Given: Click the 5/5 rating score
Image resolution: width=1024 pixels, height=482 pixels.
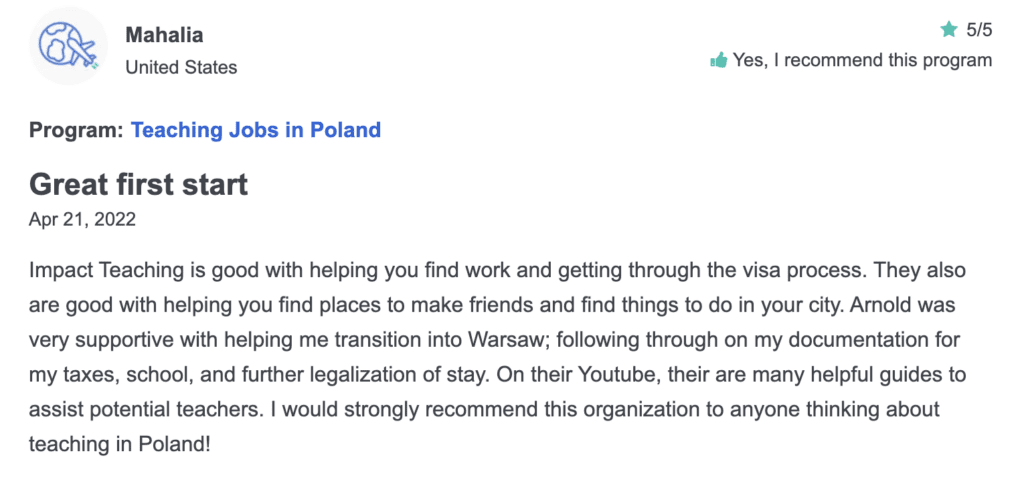Looking at the screenshot, I should point(978,30).
